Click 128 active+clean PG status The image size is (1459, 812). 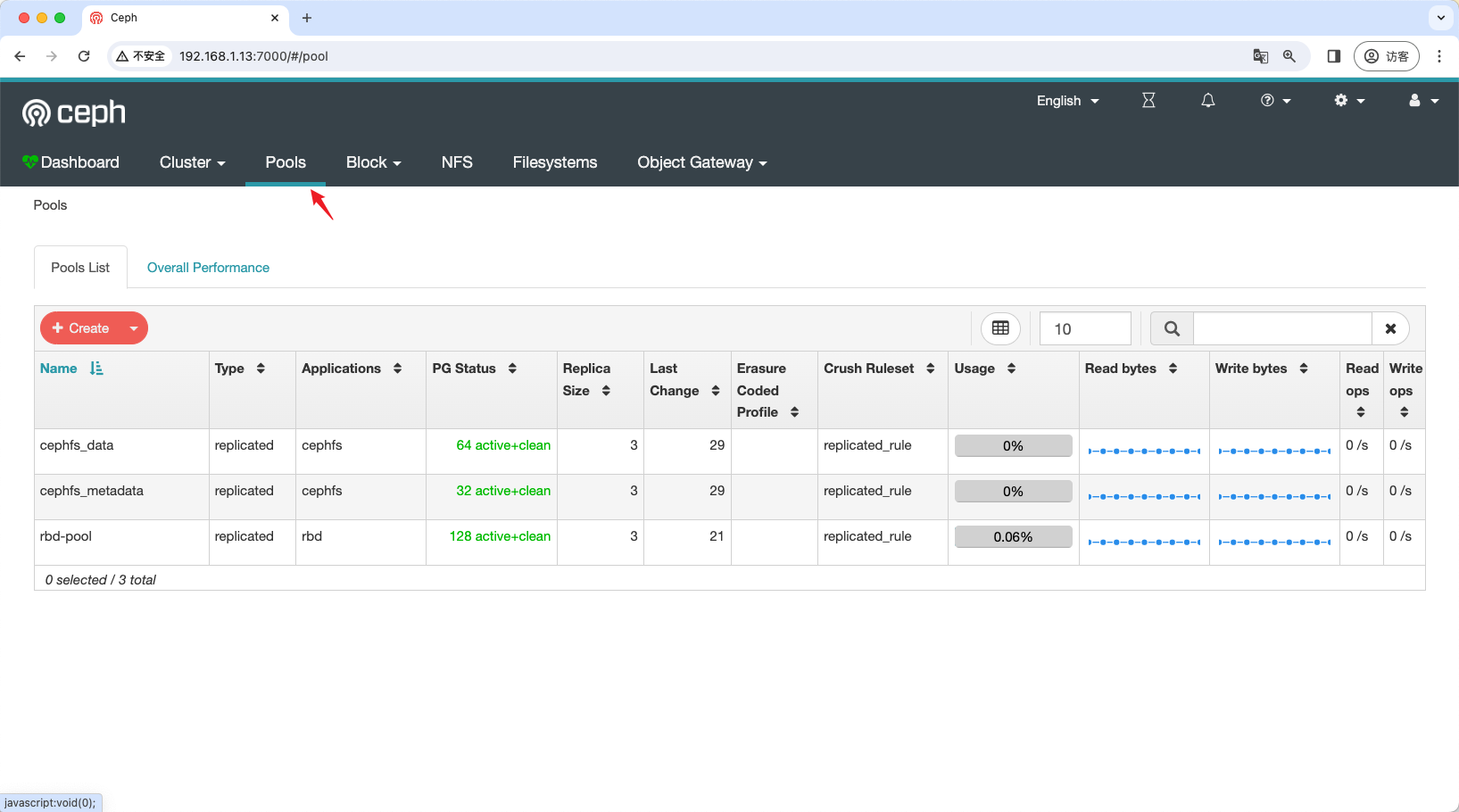(x=500, y=536)
